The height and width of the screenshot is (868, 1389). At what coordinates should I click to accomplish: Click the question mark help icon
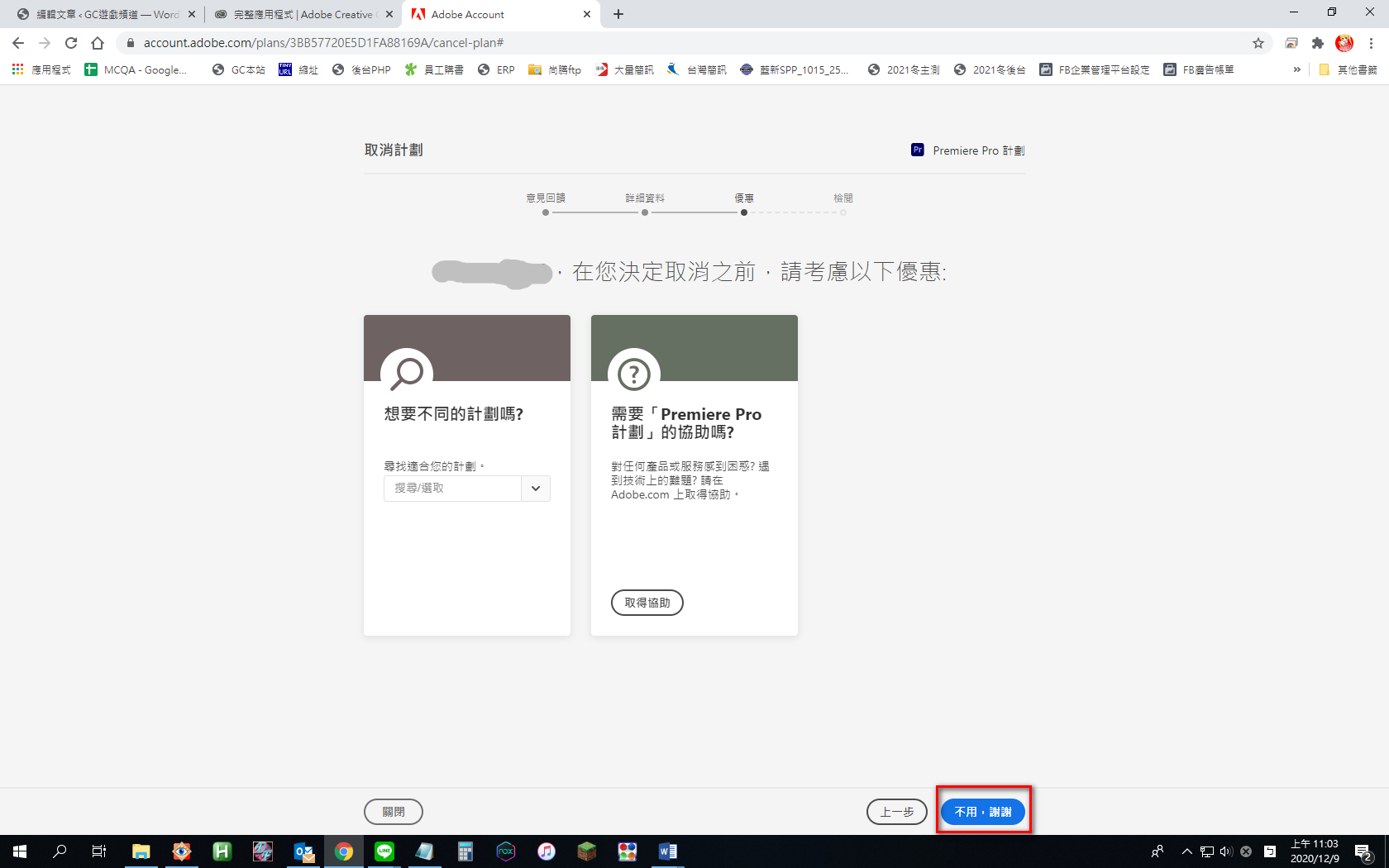tap(634, 374)
